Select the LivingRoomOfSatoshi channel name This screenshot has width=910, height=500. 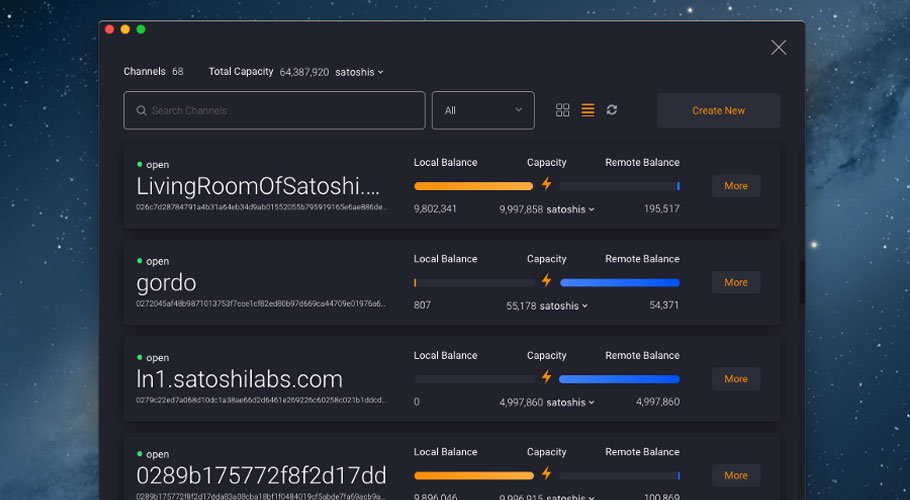pos(258,186)
